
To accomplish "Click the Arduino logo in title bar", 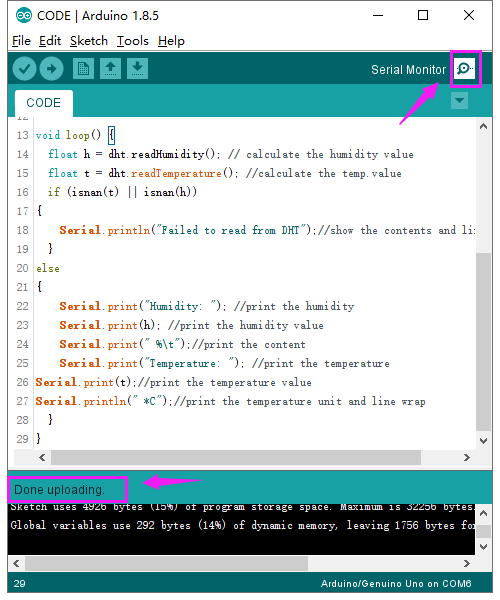I will click(24, 16).
